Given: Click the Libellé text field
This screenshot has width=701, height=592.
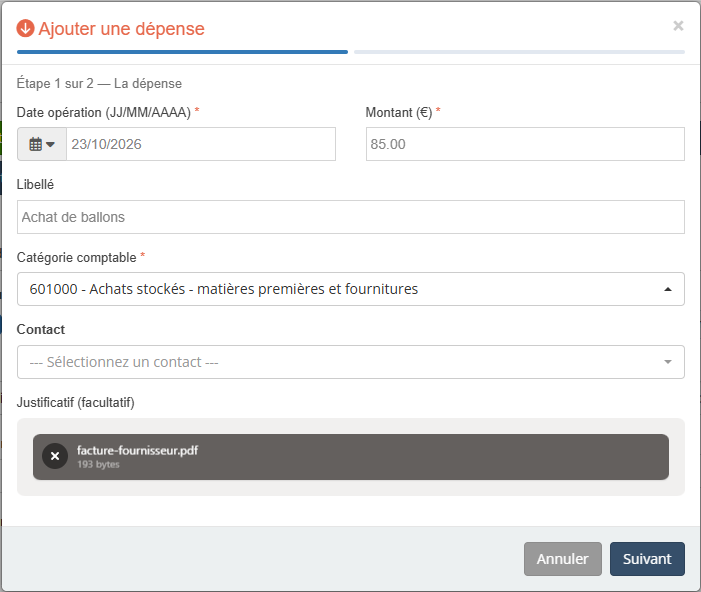Looking at the screenshot, I should [350, 217].
